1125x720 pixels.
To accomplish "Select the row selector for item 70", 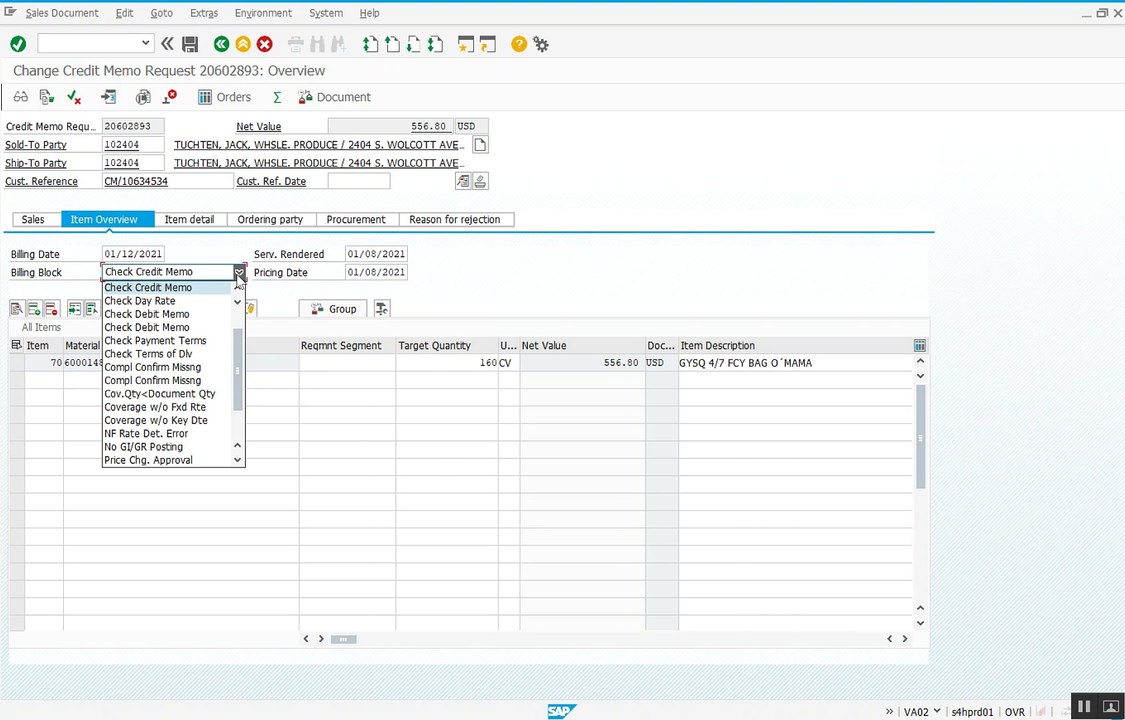I will click(17, 363).
